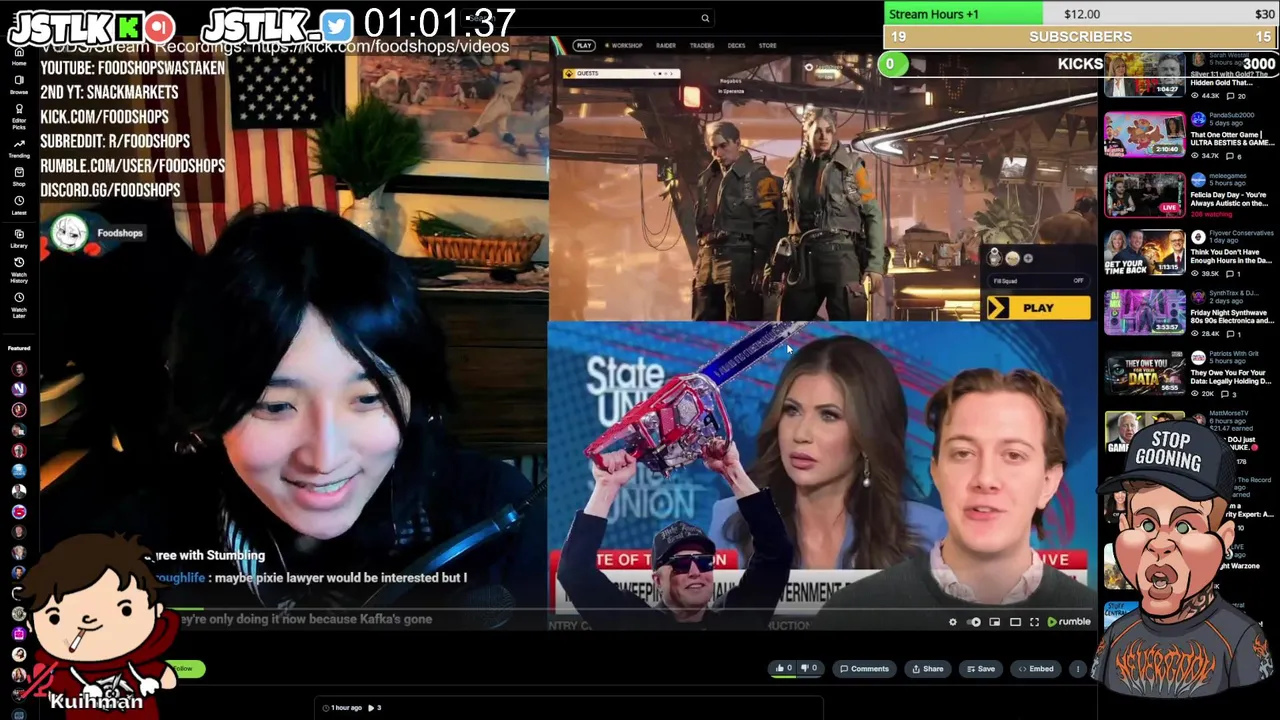Open Watch Later in sidebar
This screenshot has height=720, width=1280.
point(19,305)
